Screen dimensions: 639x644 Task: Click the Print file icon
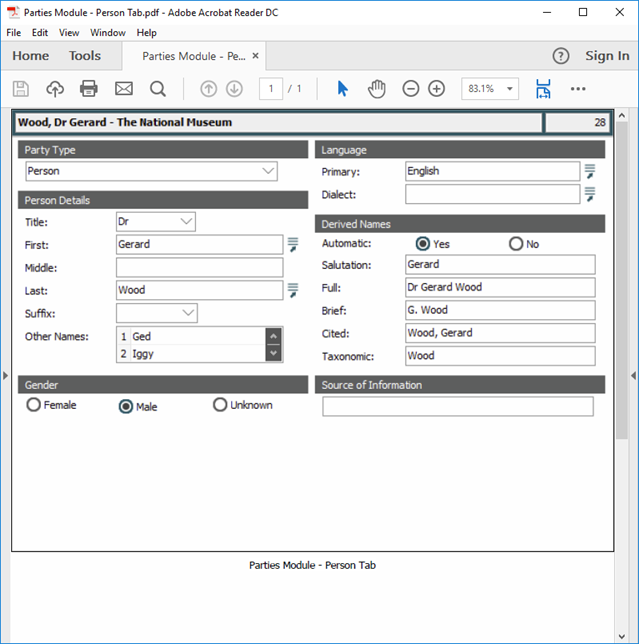pos(89,89)
